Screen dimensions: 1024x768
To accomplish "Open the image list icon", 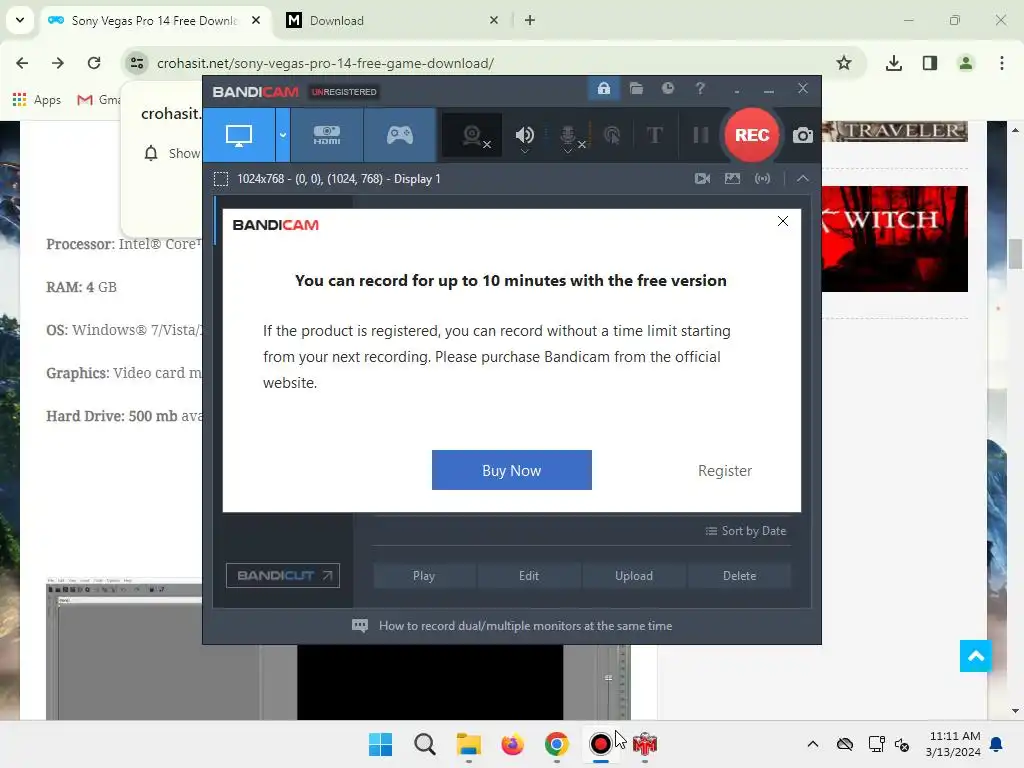I will 732,178.
